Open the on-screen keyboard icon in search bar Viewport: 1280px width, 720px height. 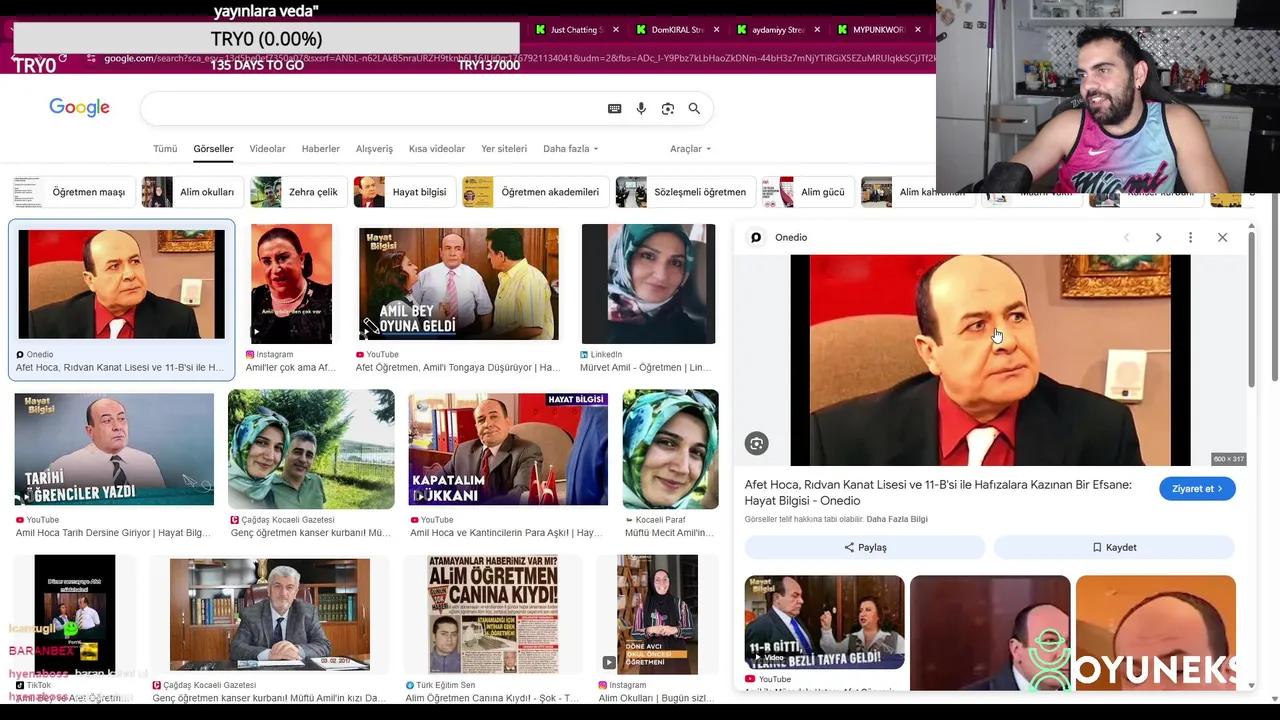pyautogui.click(x=615, y=109)
